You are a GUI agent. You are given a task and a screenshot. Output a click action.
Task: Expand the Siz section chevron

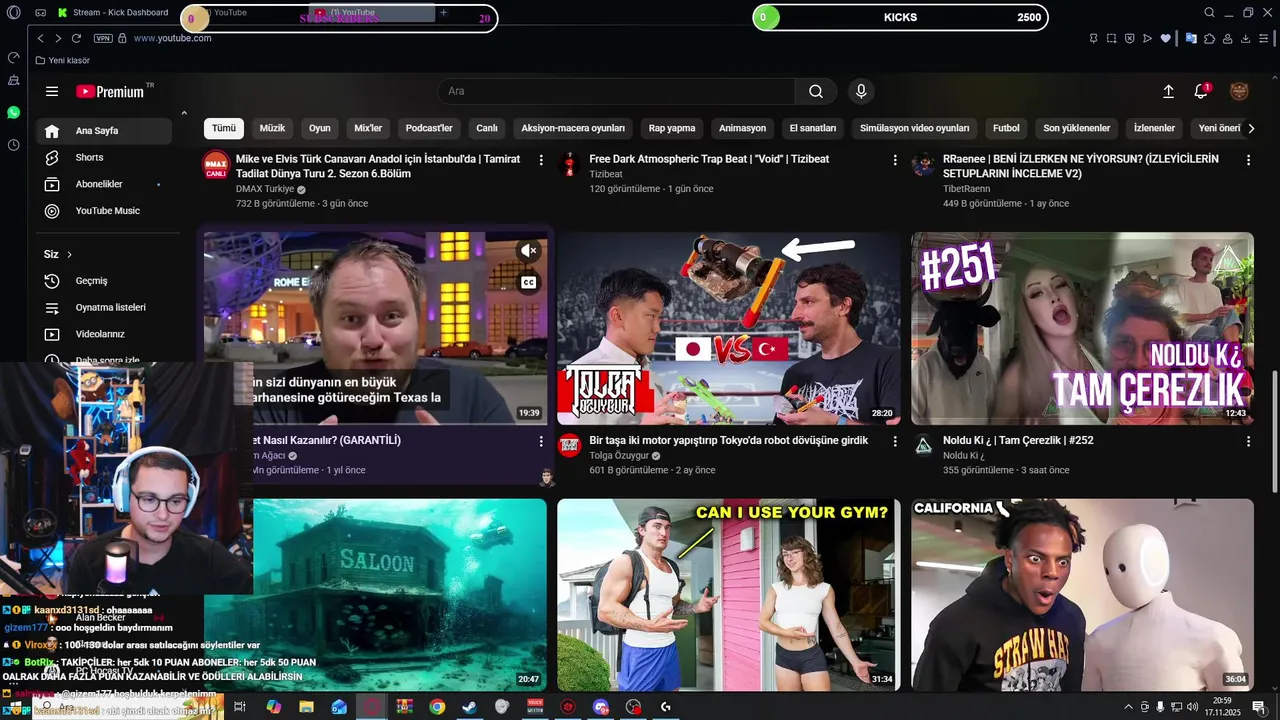pos(69,255)
